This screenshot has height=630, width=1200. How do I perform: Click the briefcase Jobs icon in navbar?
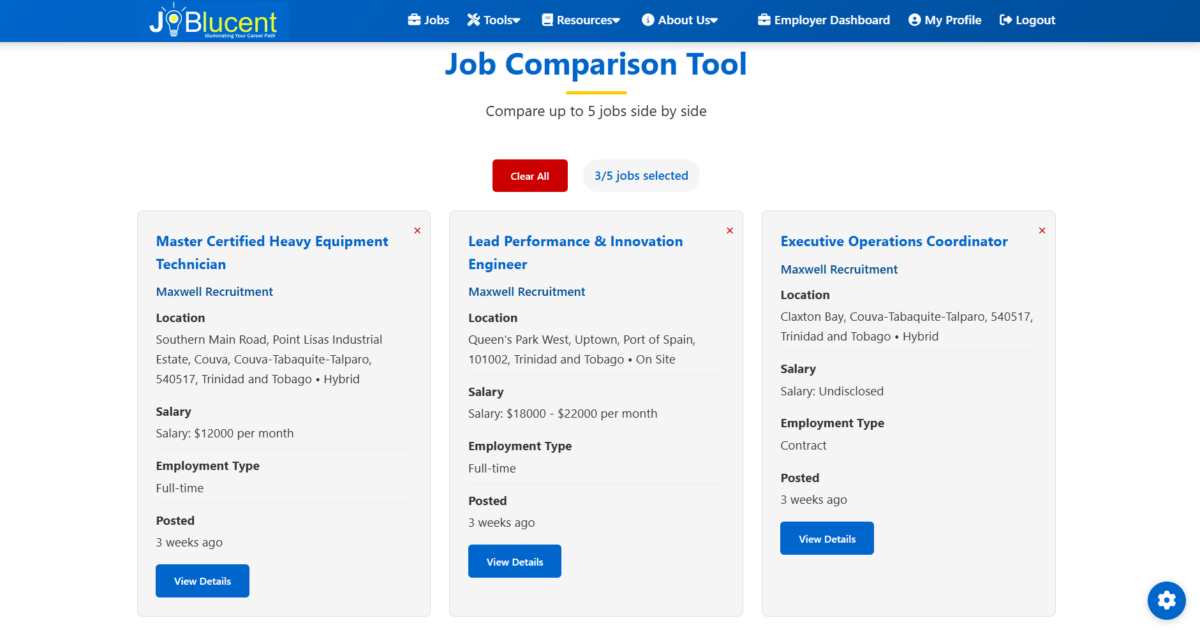(414, 20)
